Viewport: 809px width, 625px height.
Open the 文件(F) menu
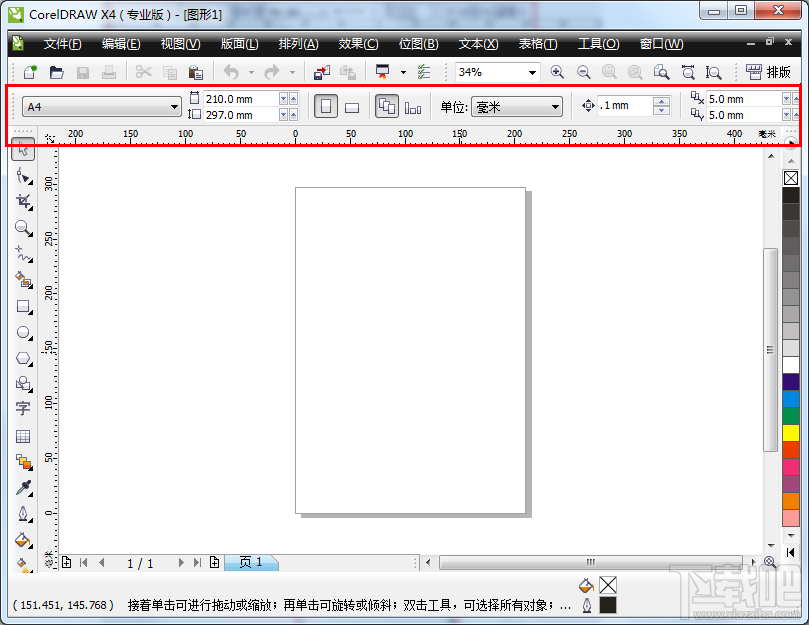(62, 44)
